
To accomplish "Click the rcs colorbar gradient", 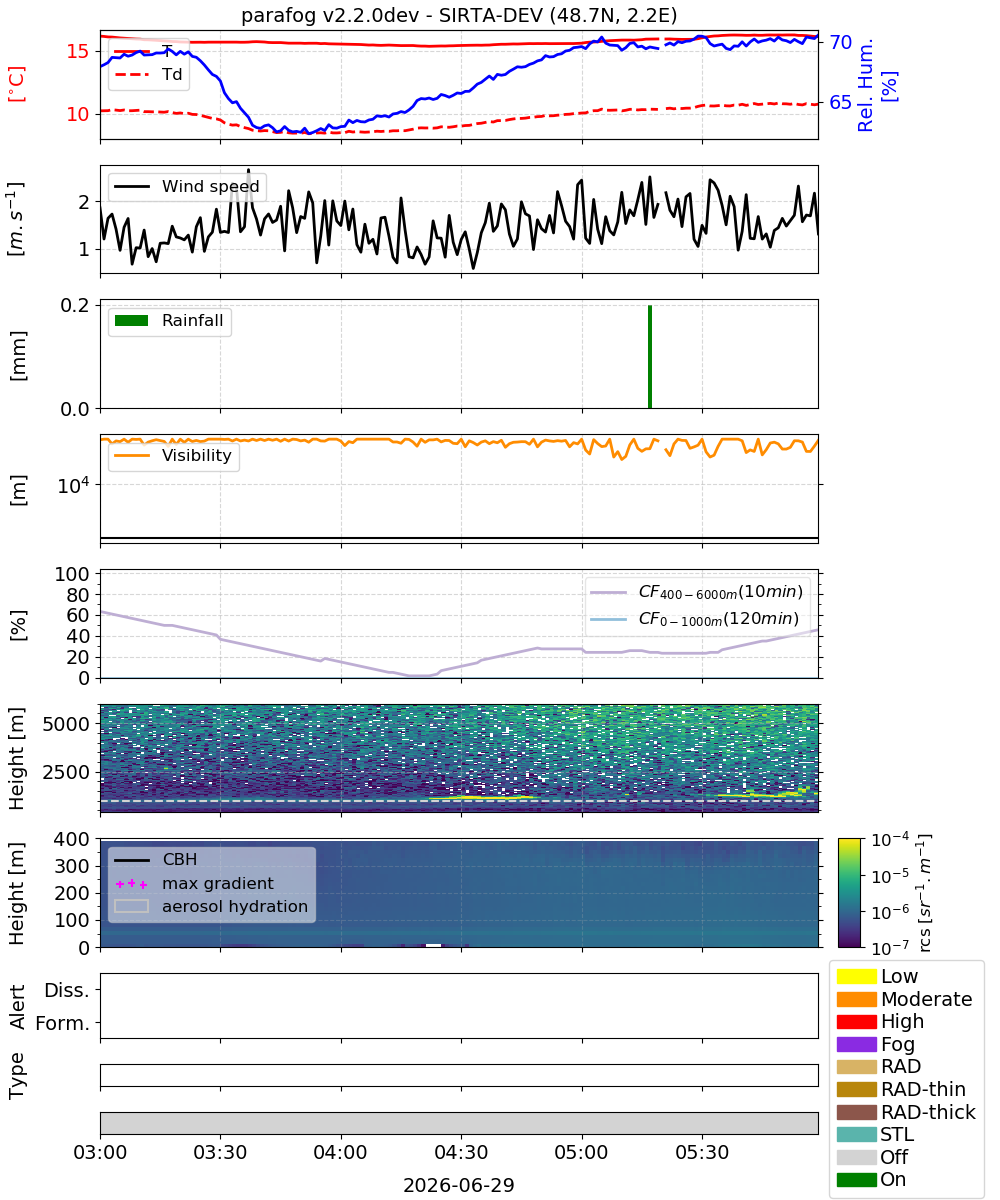I will [x=849, y=892].
